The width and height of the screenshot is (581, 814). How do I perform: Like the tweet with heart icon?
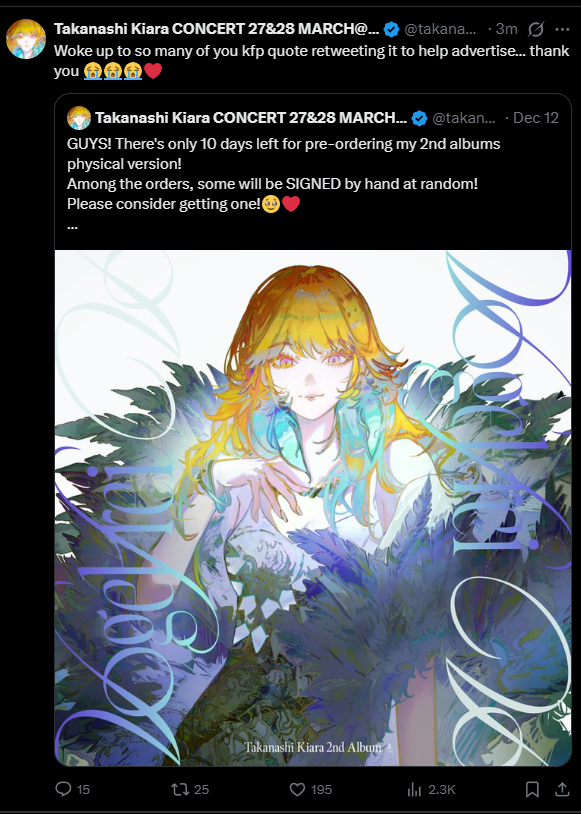297,789
